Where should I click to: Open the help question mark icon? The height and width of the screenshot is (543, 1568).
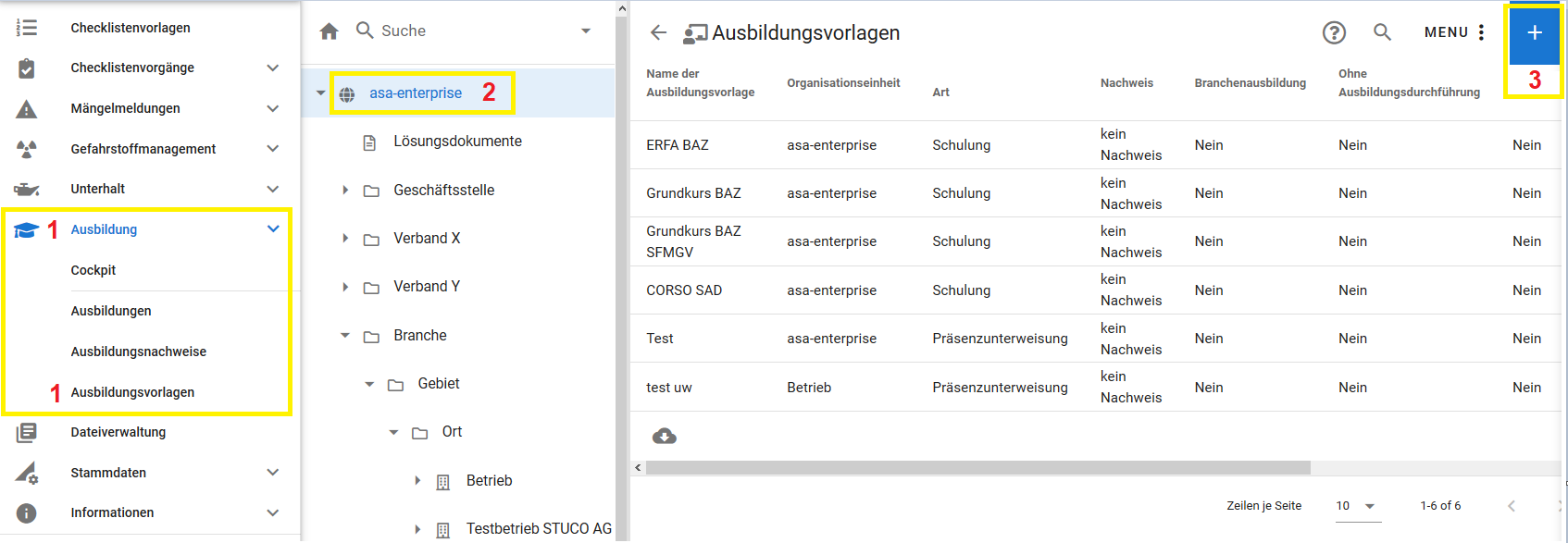[1334, 32]
